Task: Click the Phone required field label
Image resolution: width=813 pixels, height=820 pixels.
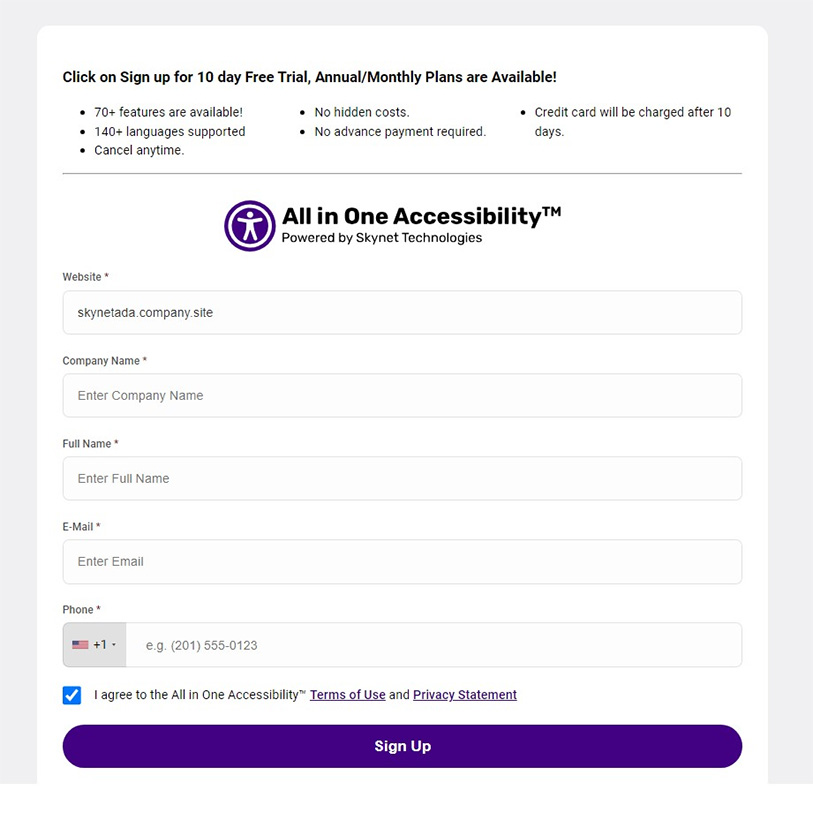Action: [x=82, y=609]
